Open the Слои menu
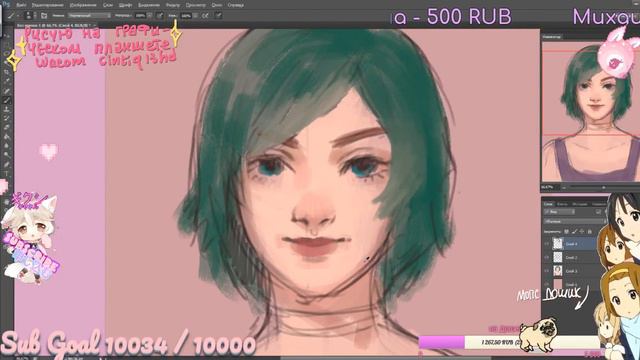The height and width of the screenshot is (360, 640). pos(108,5)
